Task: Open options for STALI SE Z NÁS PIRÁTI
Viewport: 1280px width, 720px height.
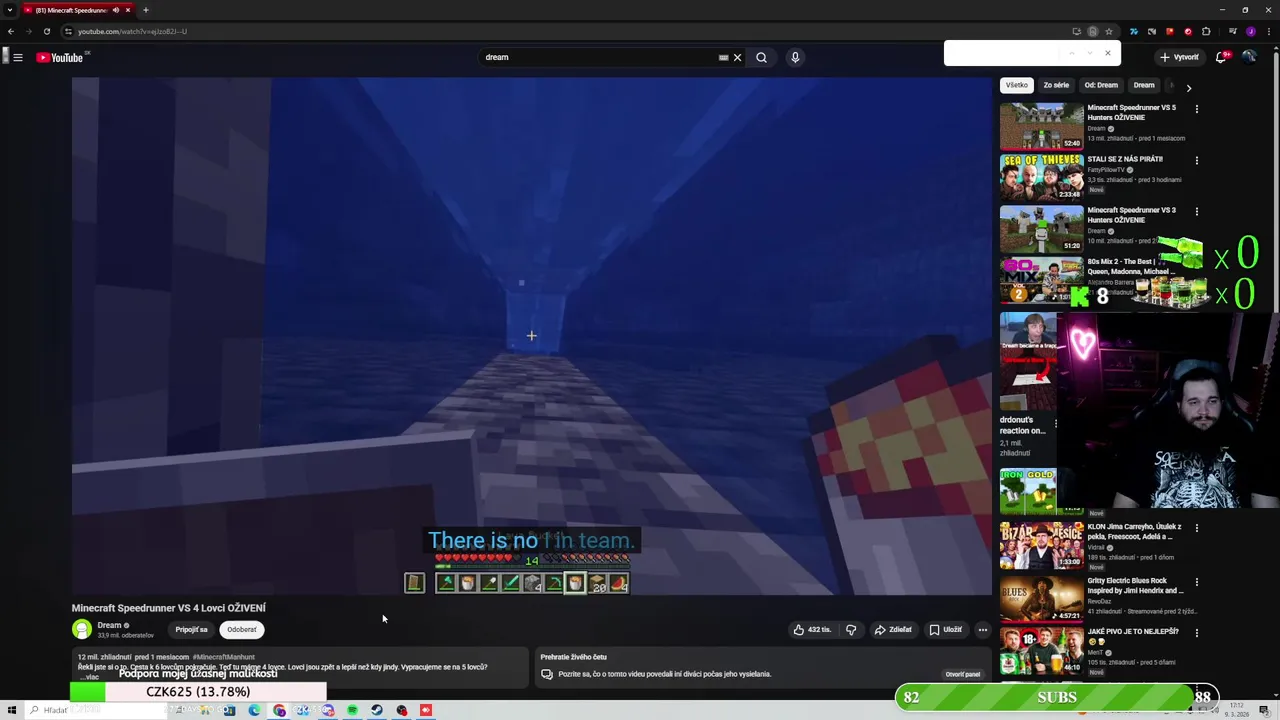Action: (x=1197, y=160)
